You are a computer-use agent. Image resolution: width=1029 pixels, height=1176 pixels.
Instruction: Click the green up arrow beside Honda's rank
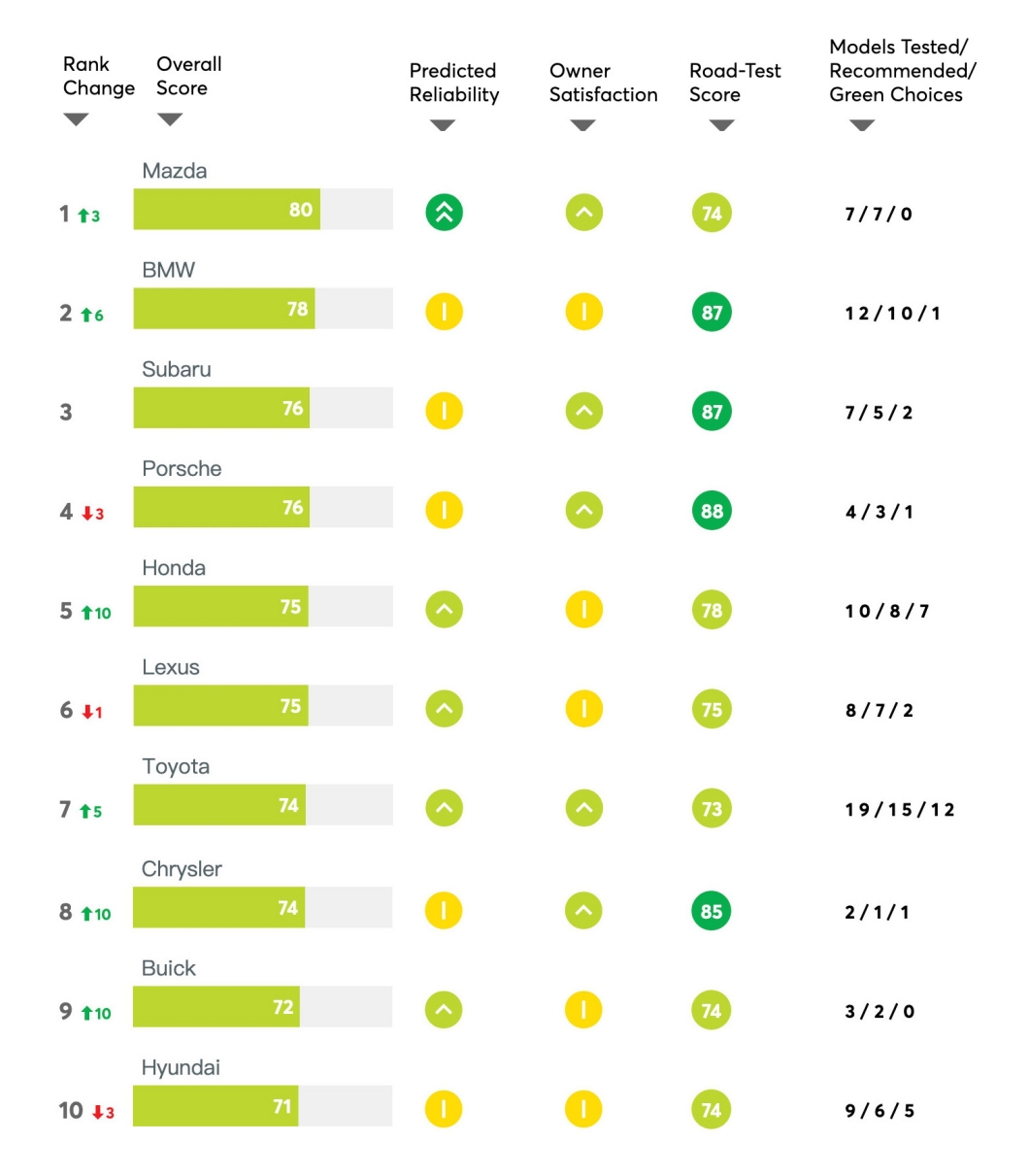[86, 613]
